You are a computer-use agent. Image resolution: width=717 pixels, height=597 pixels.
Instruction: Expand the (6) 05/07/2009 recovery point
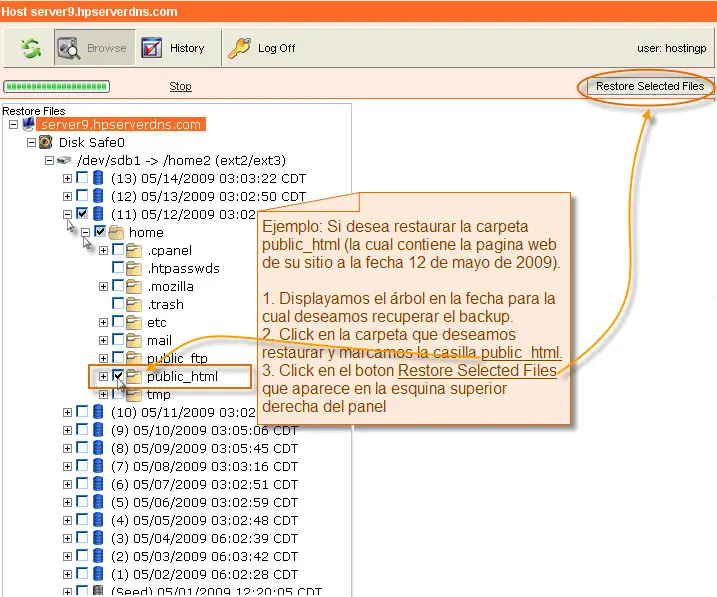click(x=67, y=485)
